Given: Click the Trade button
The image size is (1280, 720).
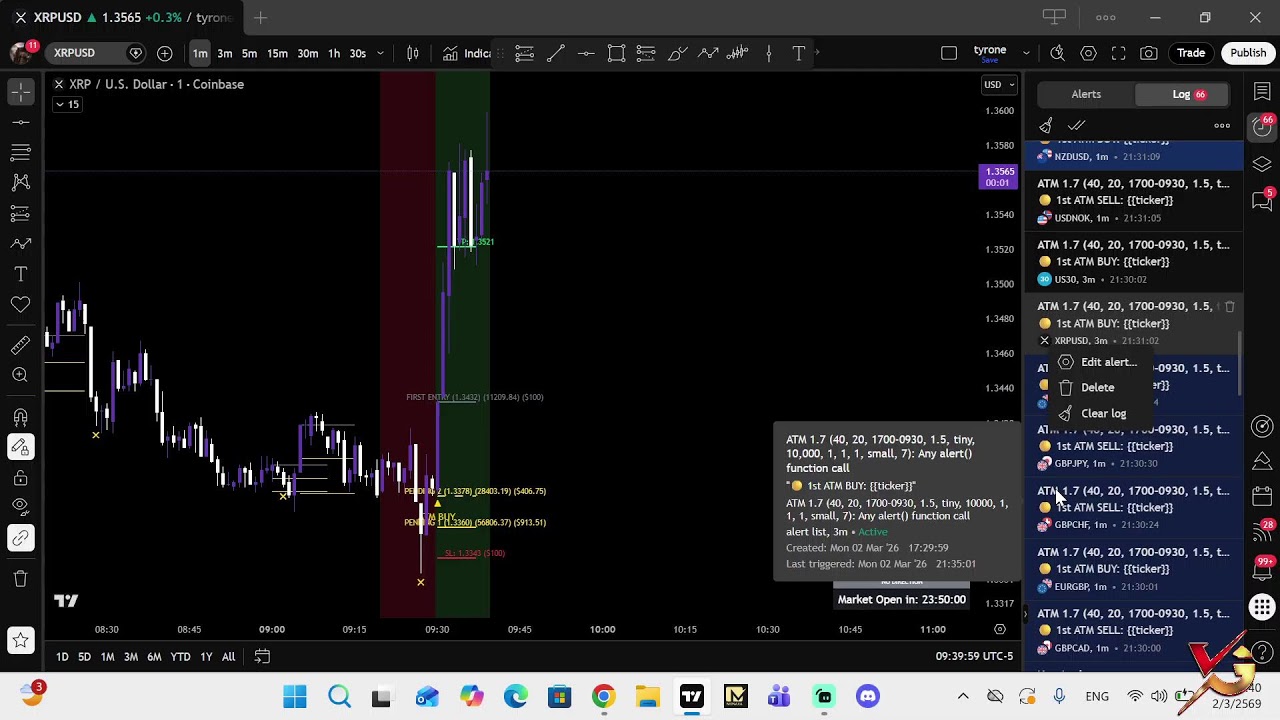Looking at the screenshot, I should tap(1191, 53).
